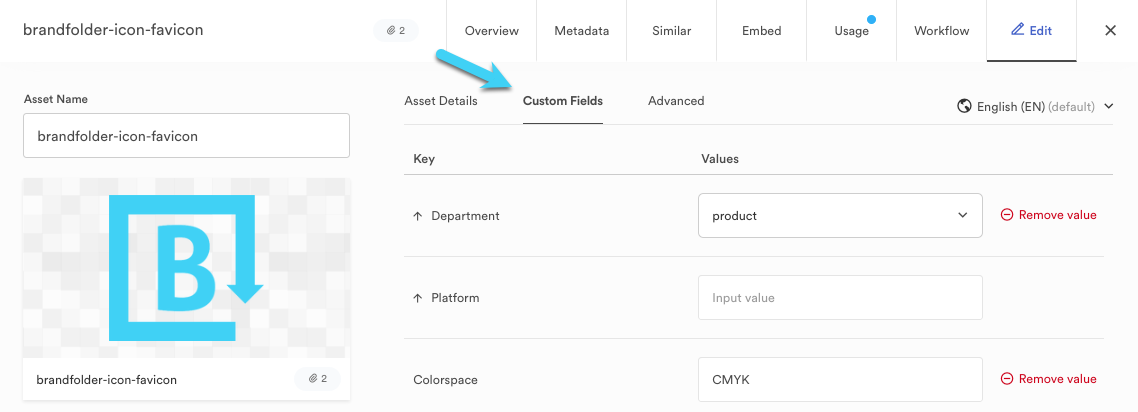1138x412 pixels.
Task: Switch to the Overview tab
Action: [x=490, y=31]
